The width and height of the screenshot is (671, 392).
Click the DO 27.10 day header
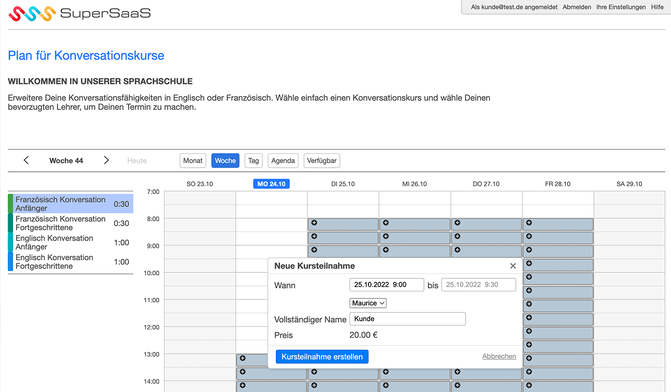(x=486, y=184)
